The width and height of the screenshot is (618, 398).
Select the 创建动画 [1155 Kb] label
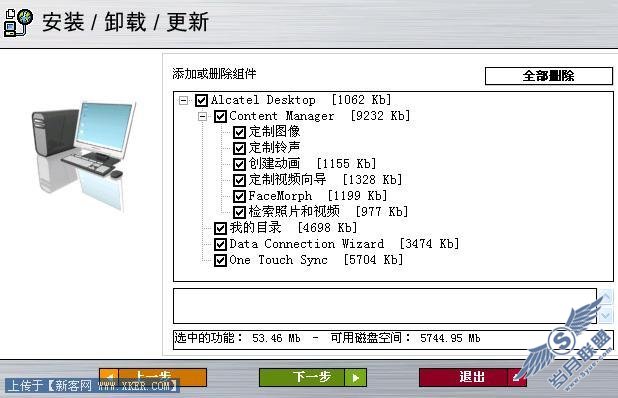coord(312,164)
